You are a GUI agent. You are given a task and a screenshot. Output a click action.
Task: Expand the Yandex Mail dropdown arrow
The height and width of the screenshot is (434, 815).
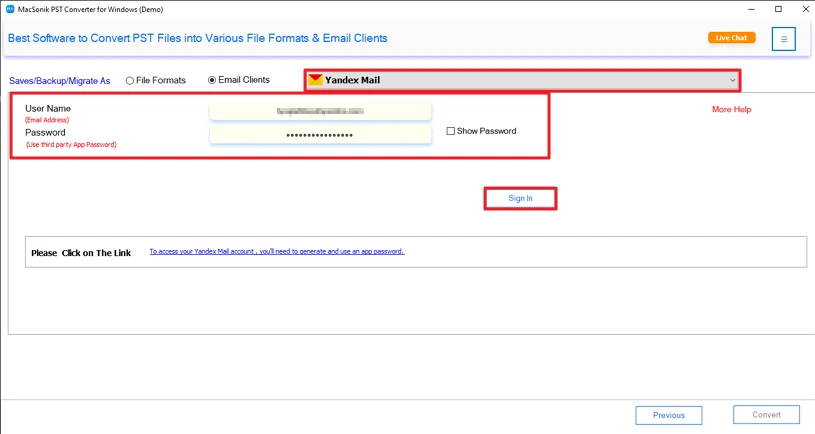click(732, 80)
